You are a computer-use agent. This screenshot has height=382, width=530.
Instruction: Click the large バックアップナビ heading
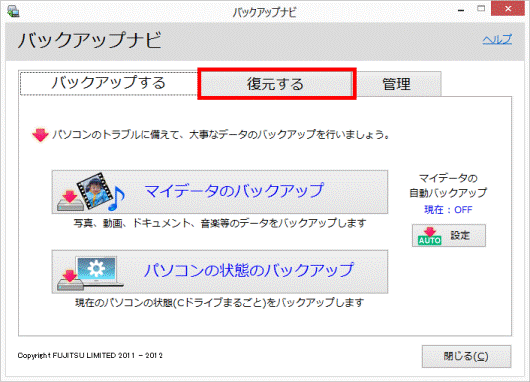(90, 40)
